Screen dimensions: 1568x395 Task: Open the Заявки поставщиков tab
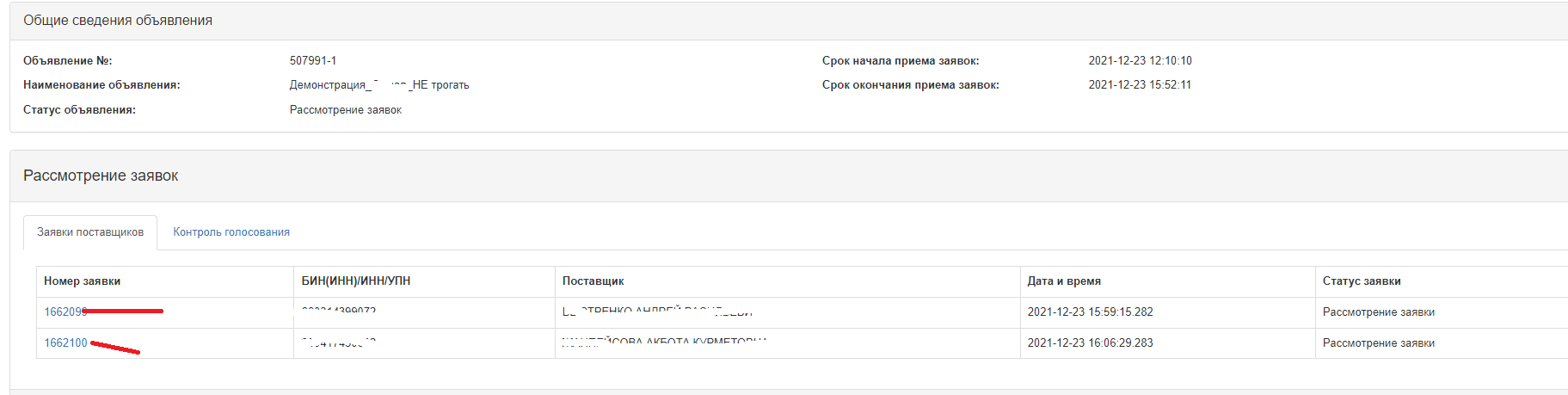click(x=90, y=232)
